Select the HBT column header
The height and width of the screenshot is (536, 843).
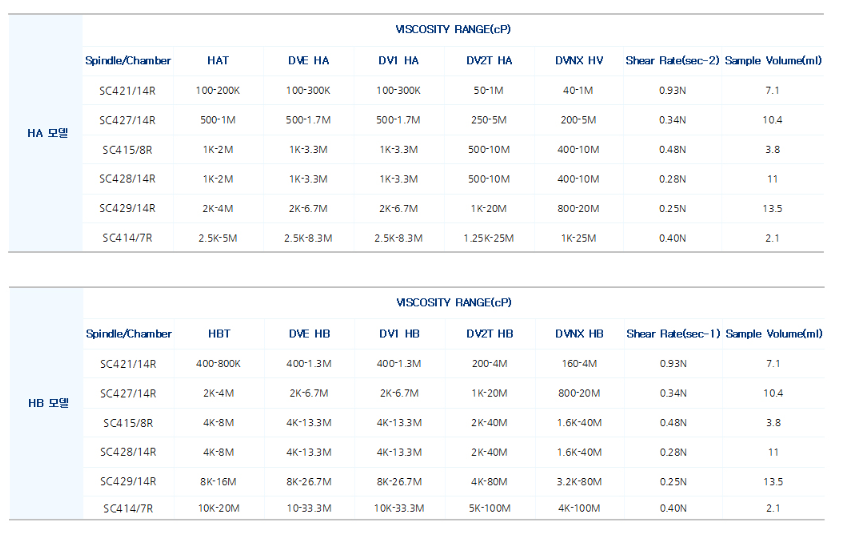tap(218, 334)
